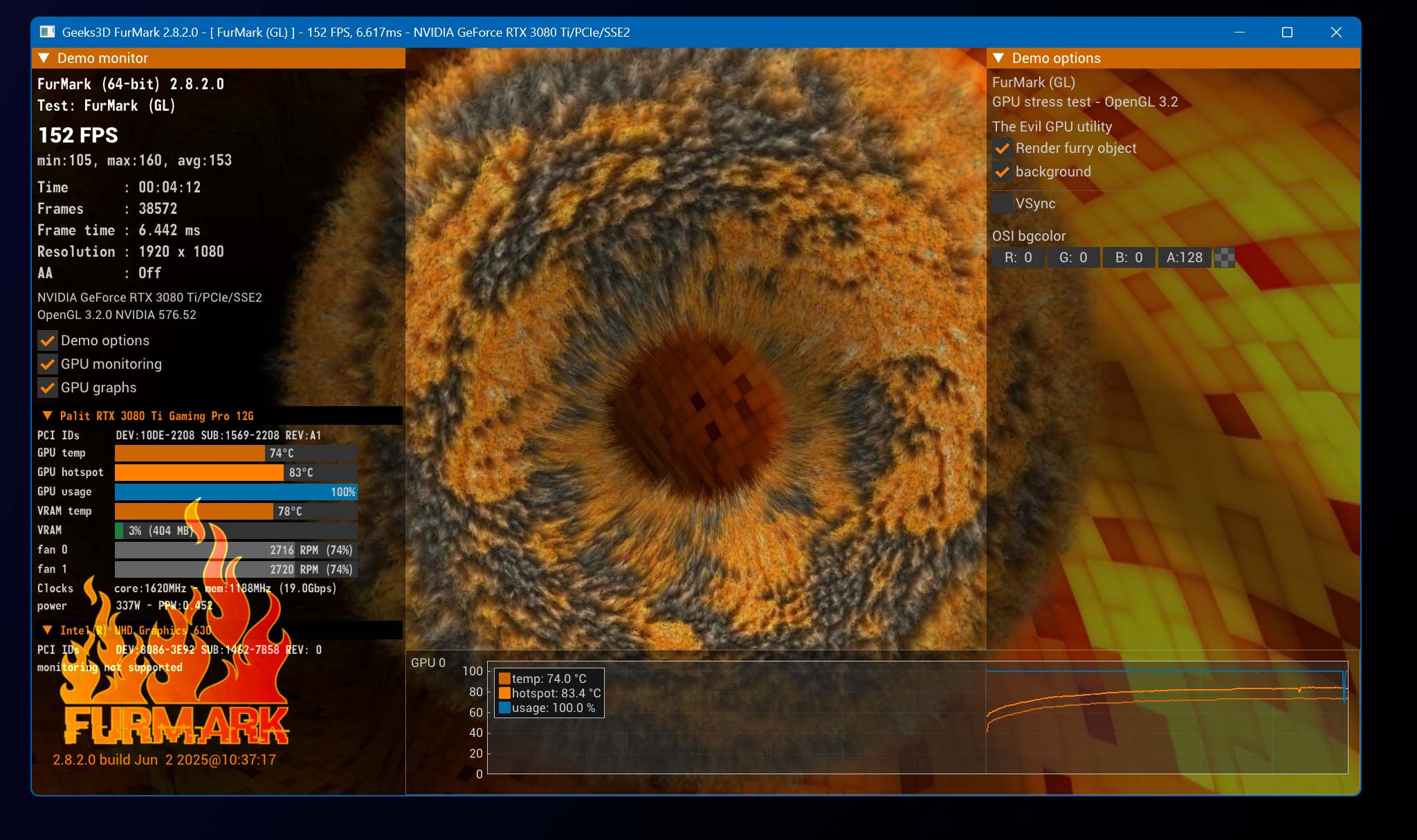Click the OSI bgcolor preview swatch
The height and width of the screenshot is (840, 1417).
[1225, 257]
